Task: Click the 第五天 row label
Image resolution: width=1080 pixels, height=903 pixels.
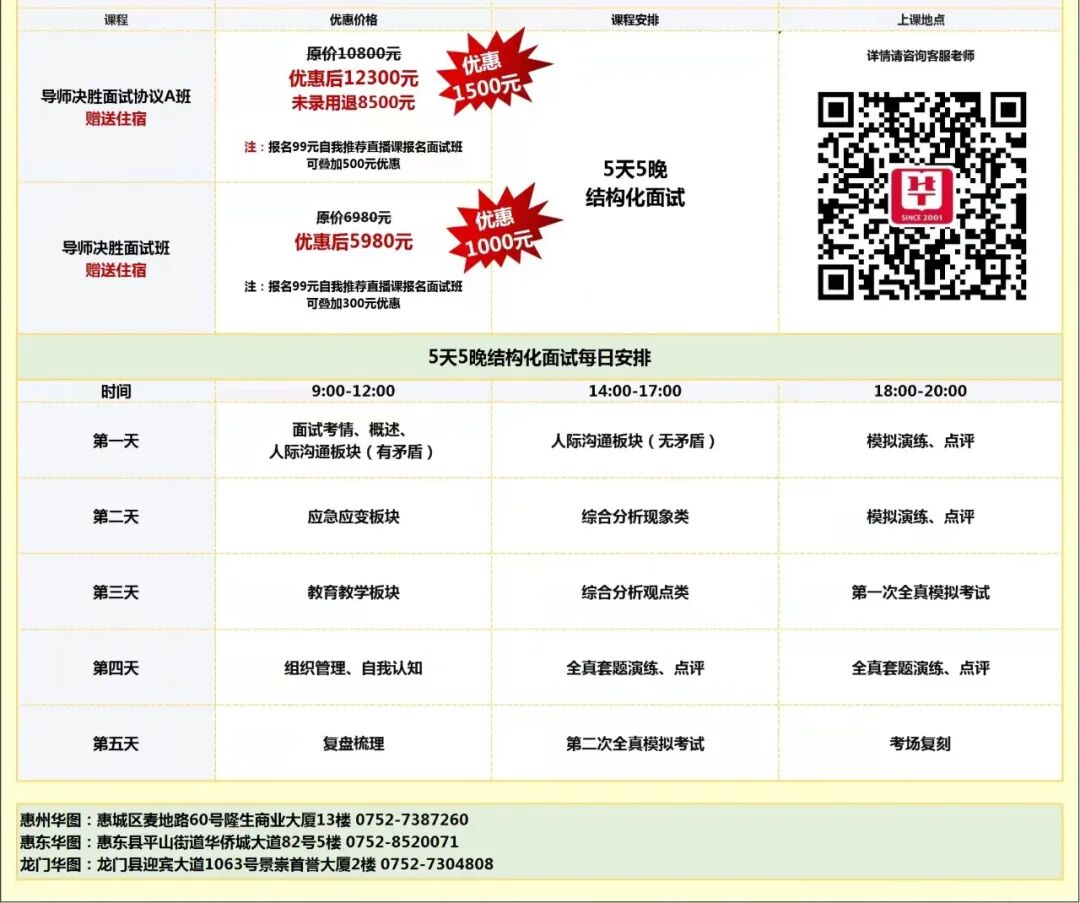Action: 116,744
